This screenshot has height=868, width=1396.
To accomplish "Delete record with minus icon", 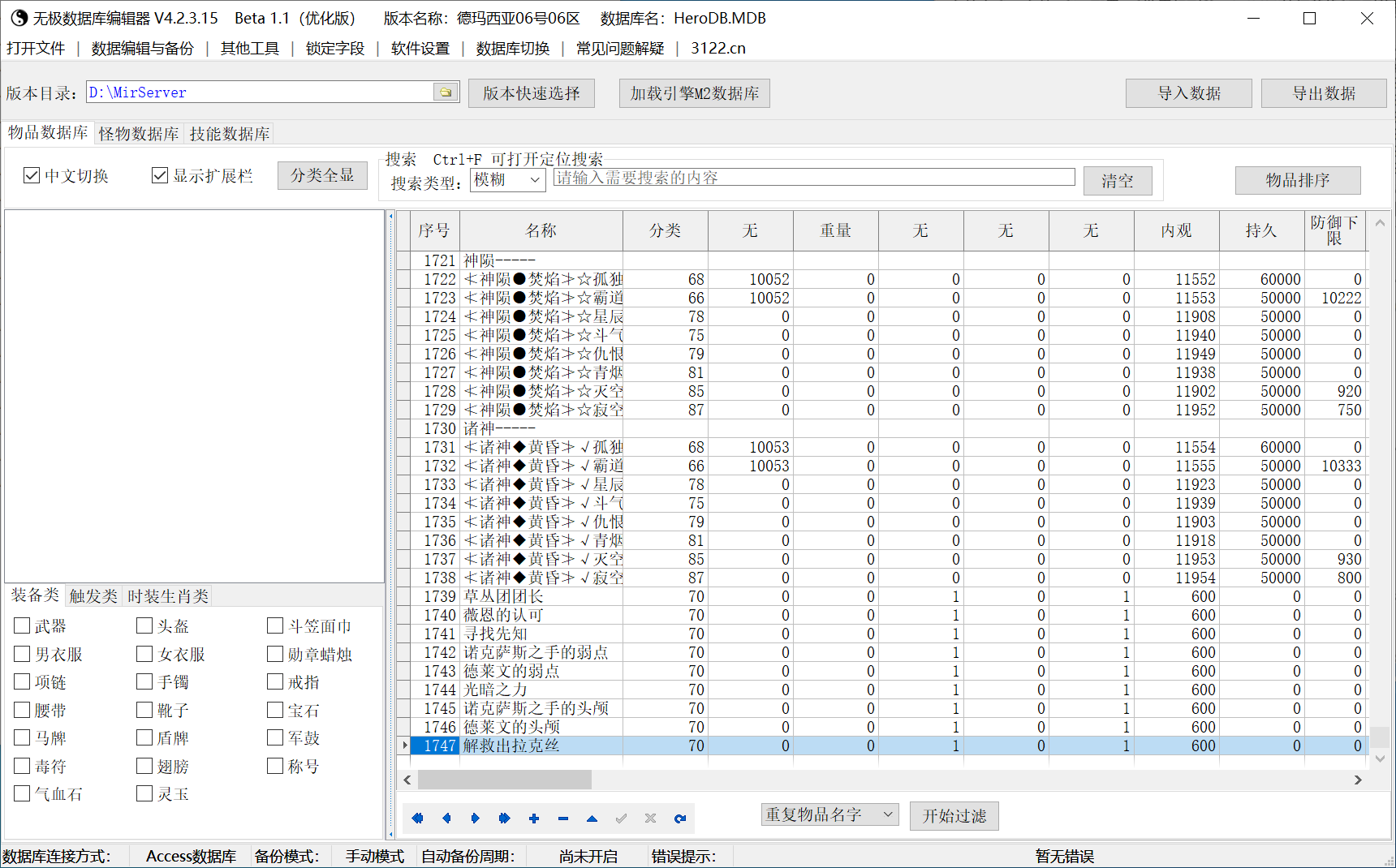I will [563, 819].
